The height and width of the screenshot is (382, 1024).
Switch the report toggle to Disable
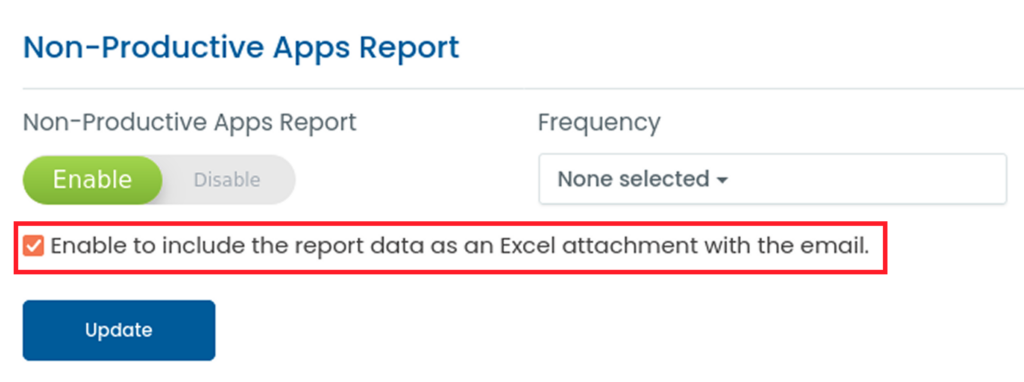227,180
